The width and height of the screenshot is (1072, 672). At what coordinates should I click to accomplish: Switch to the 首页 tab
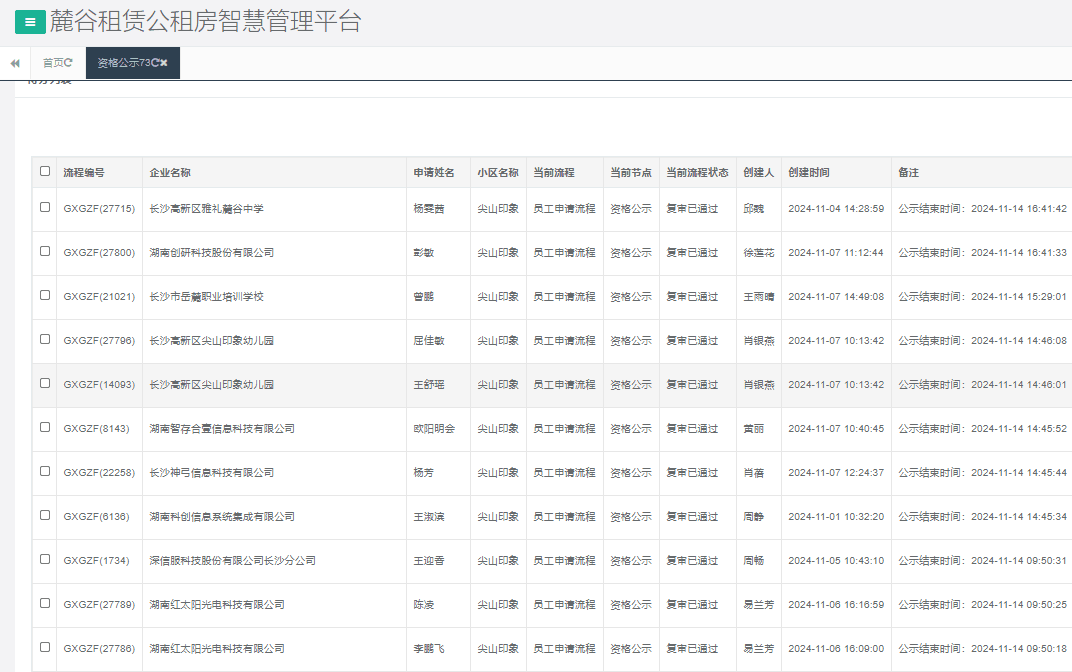[x=53, y=62]
